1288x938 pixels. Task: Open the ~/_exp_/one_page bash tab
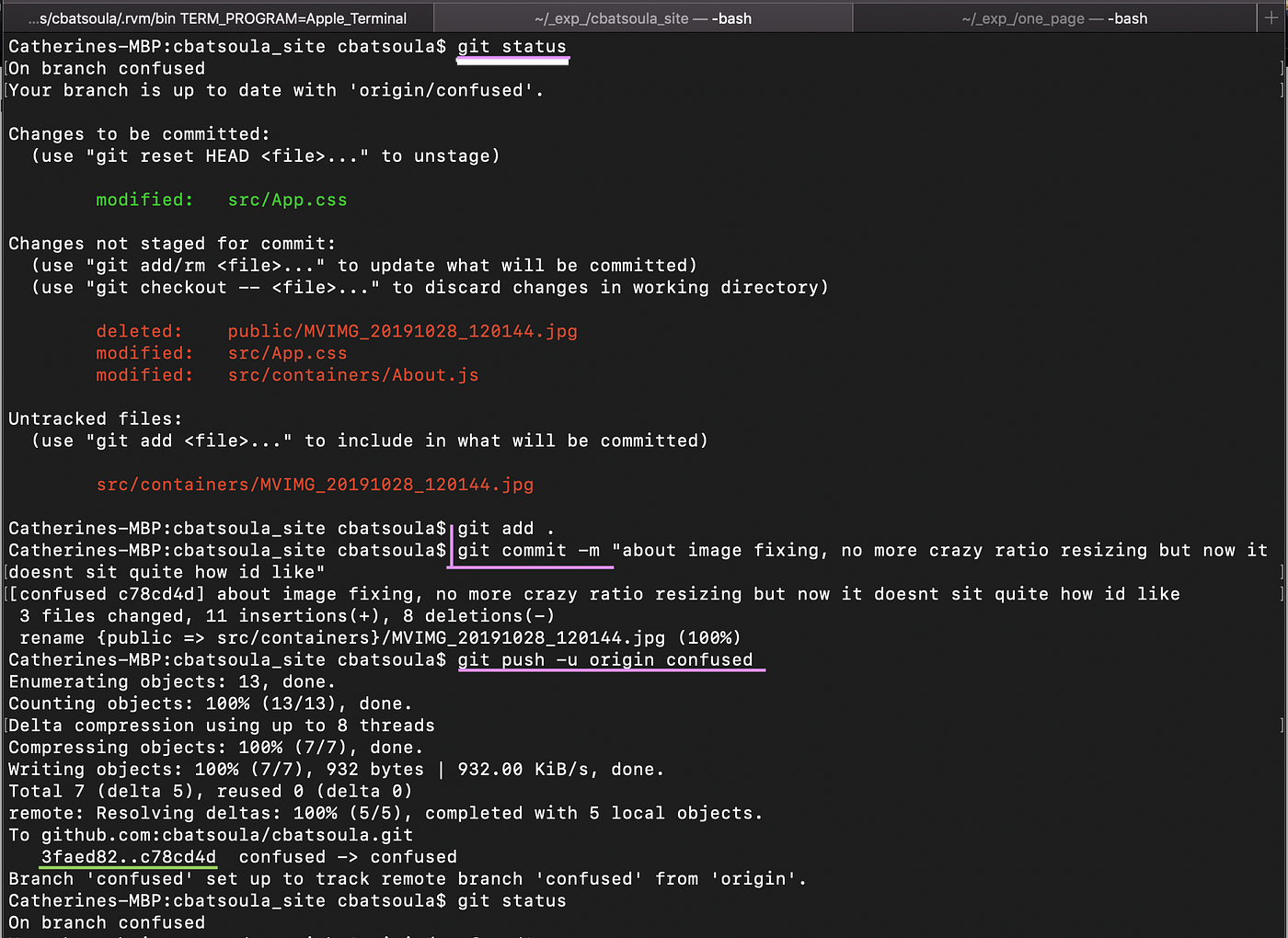tap(1054, 17)
